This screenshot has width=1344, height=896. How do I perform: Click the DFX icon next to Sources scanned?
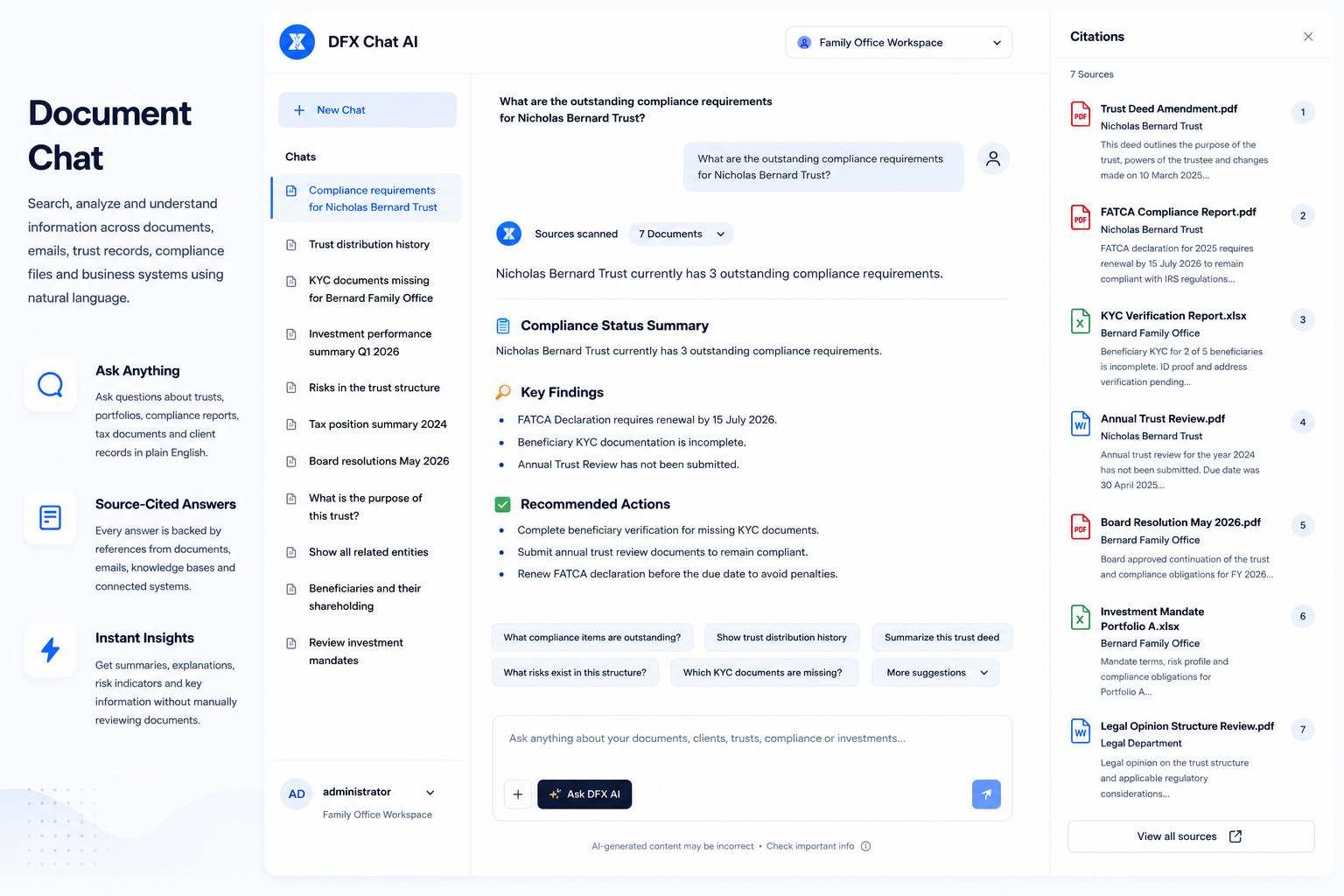click(x=508, y=234)
